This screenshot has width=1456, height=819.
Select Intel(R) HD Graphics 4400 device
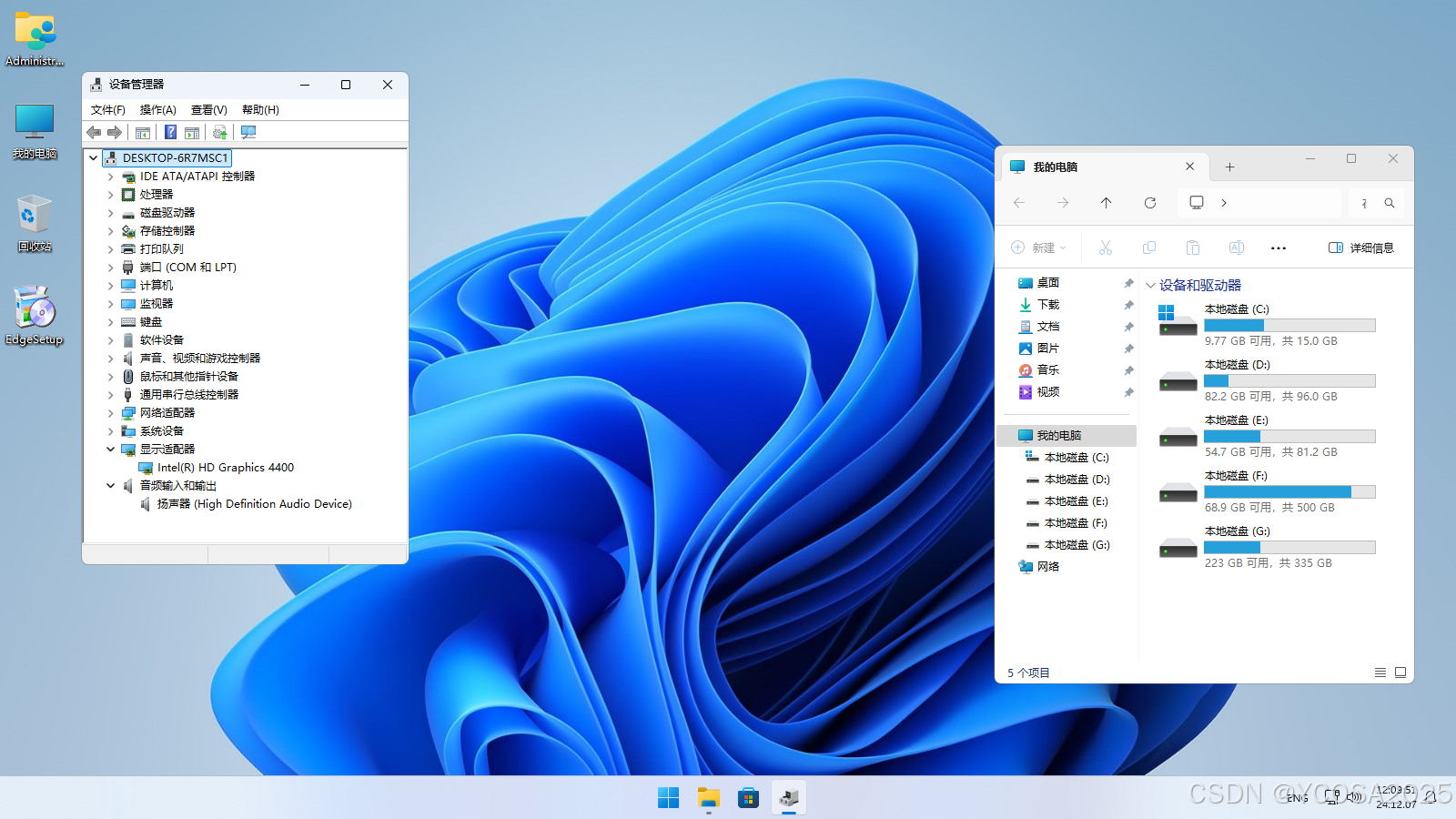click(226, 468)
